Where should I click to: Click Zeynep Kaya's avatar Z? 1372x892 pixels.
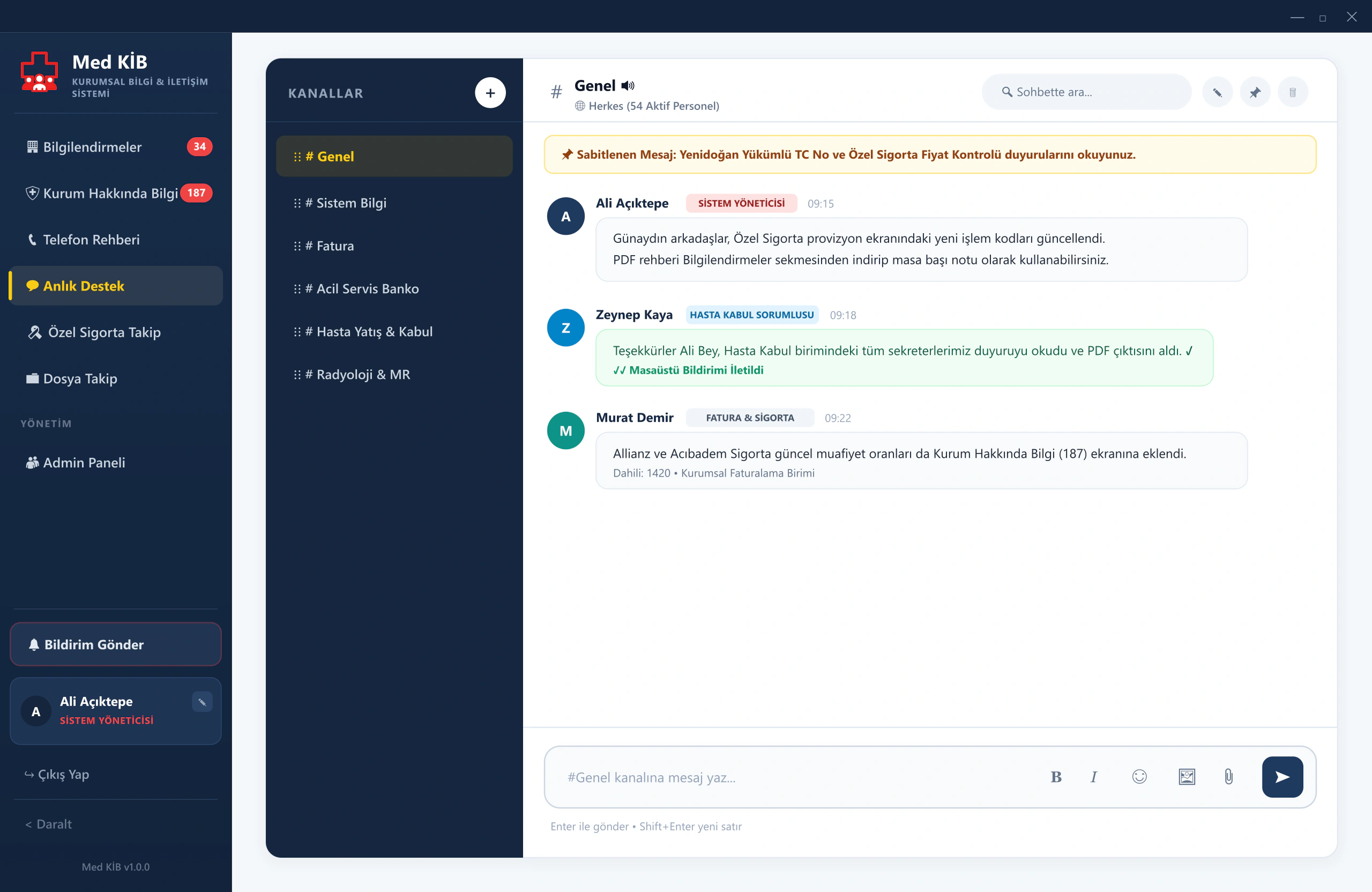[x=565, y=328]
